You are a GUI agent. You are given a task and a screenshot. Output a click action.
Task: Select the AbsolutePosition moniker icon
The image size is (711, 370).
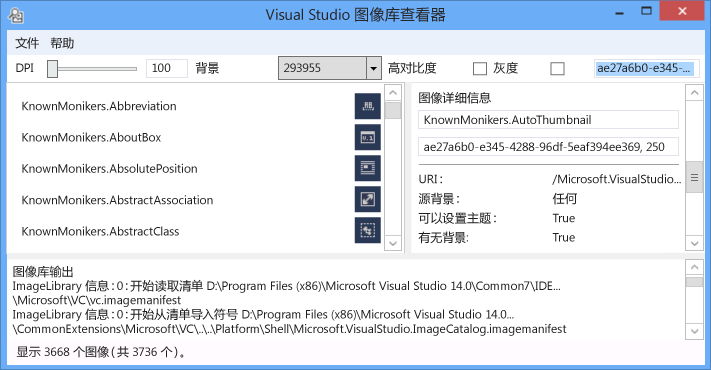[367, 168]
